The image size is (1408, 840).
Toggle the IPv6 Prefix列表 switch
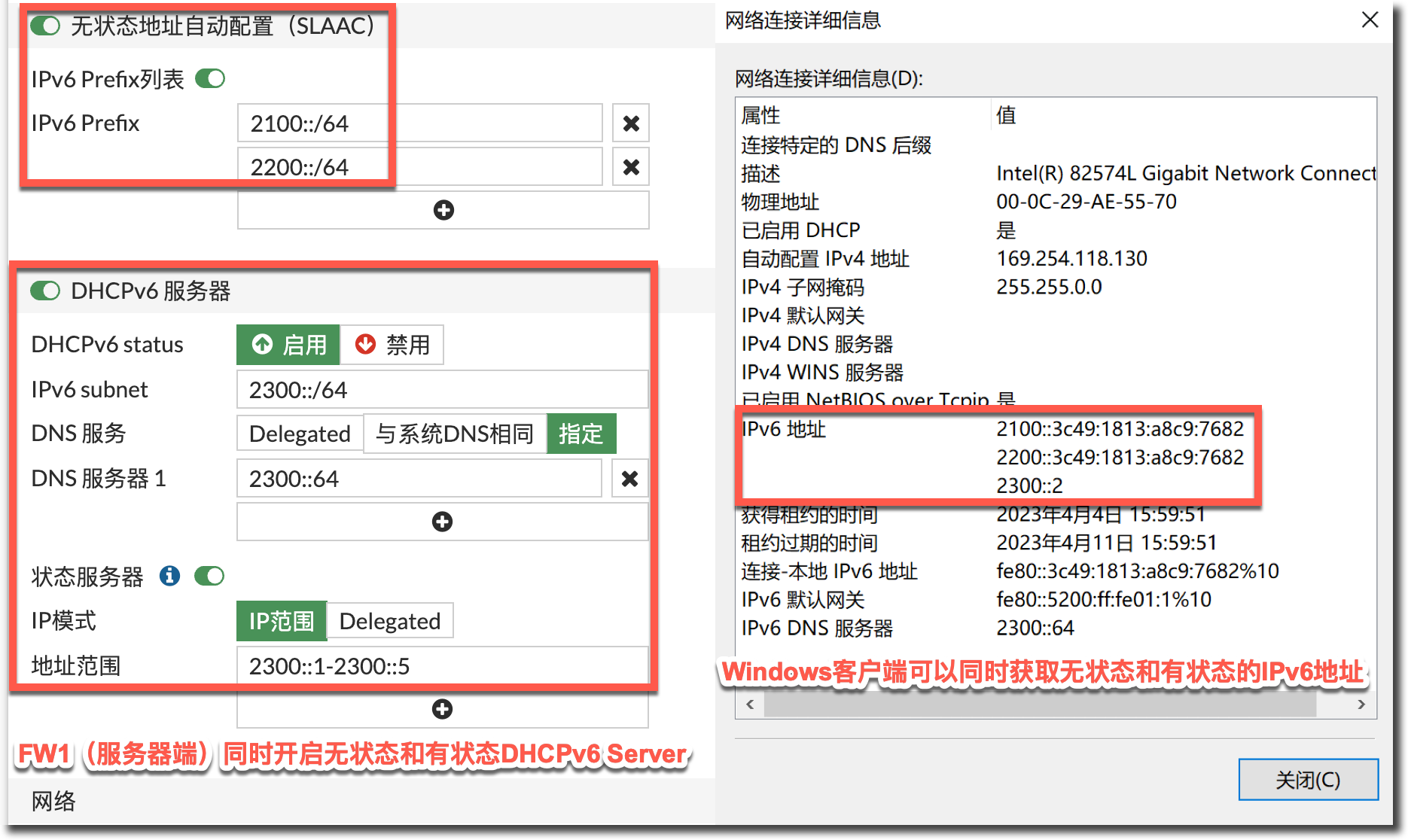[x=210, y=79]
